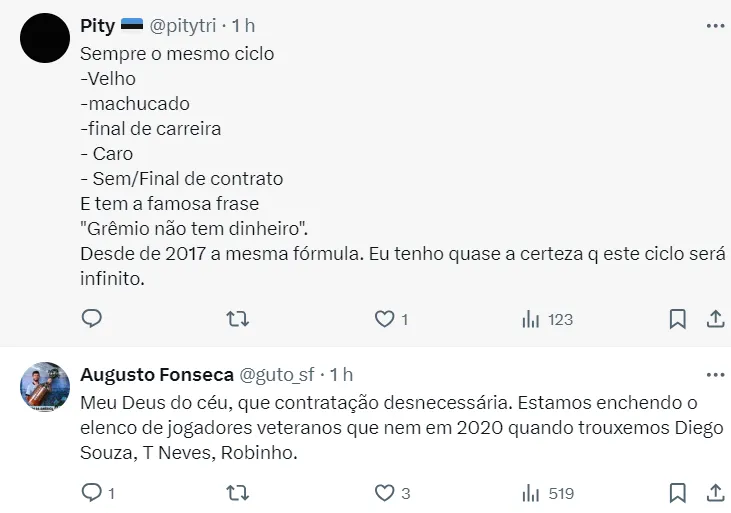Open the @pitytri handle link
This screenshot has height=513, width=731.
187,26
